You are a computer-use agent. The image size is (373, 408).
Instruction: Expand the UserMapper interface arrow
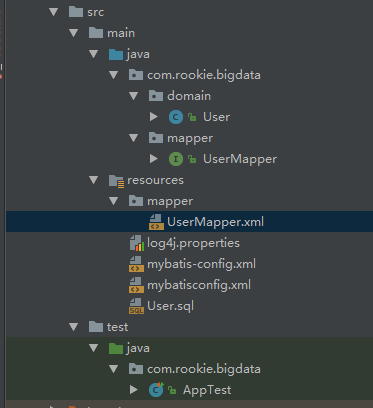pos(154,159)
